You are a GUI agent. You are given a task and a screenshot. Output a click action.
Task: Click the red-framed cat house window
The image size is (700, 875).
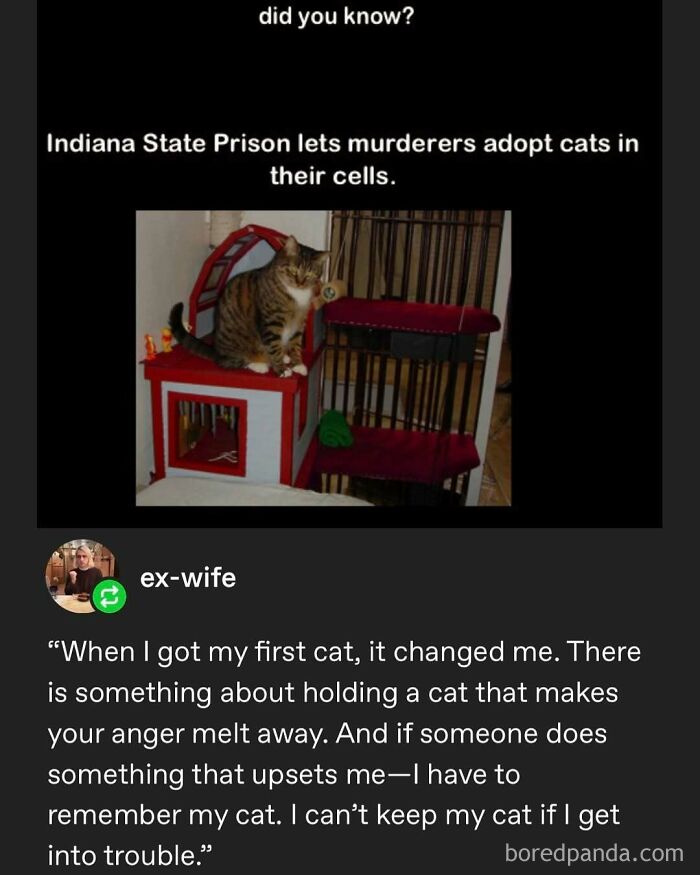(207, 434)
